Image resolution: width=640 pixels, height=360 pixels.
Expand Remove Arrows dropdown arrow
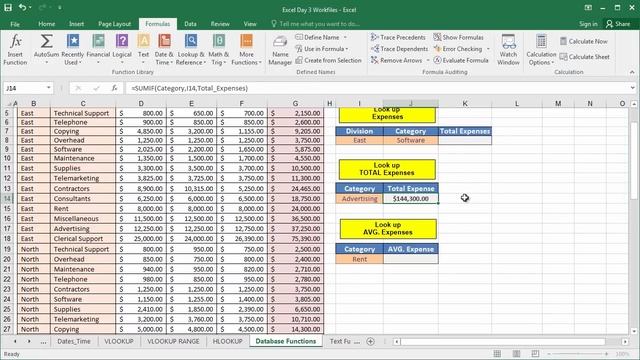(427, 60)
